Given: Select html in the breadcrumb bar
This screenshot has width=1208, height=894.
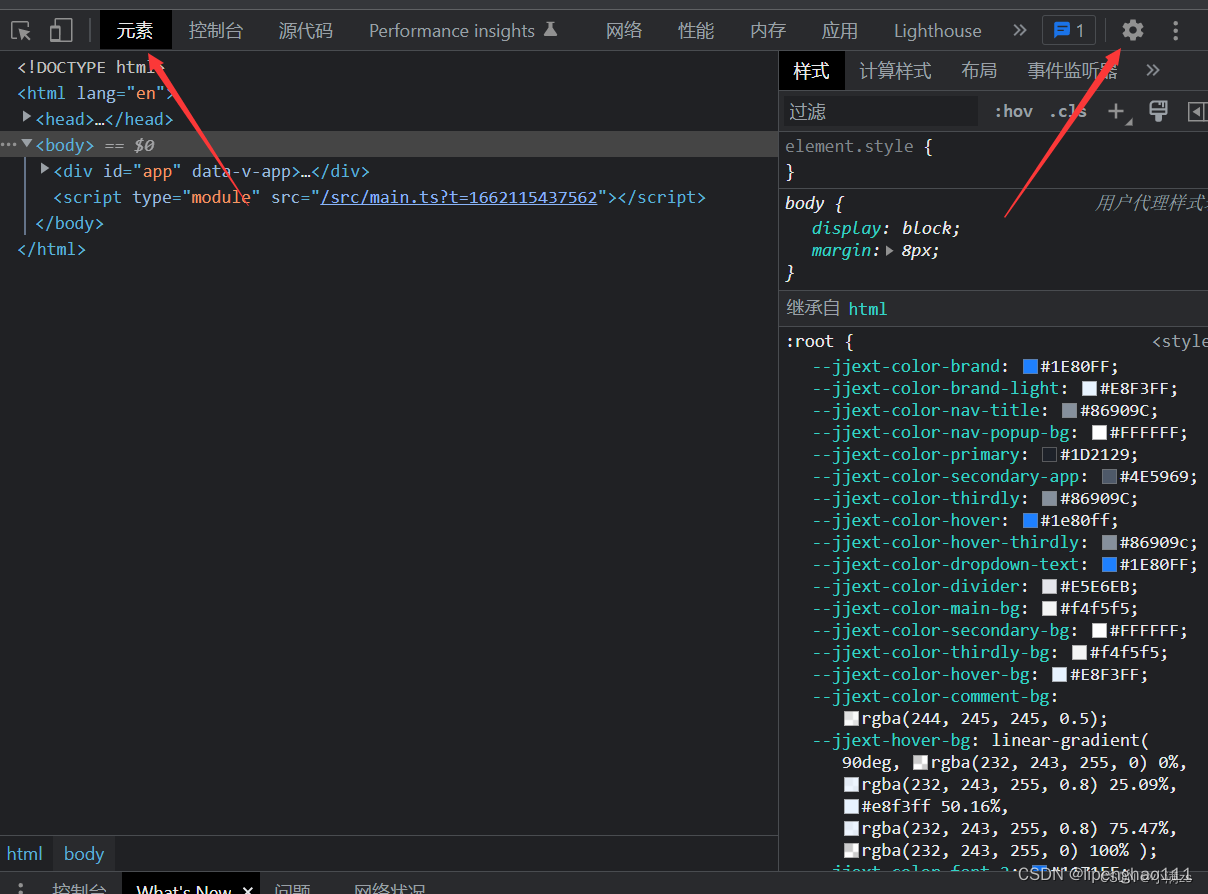Looking at the screenshot, I should coord(25,853).
